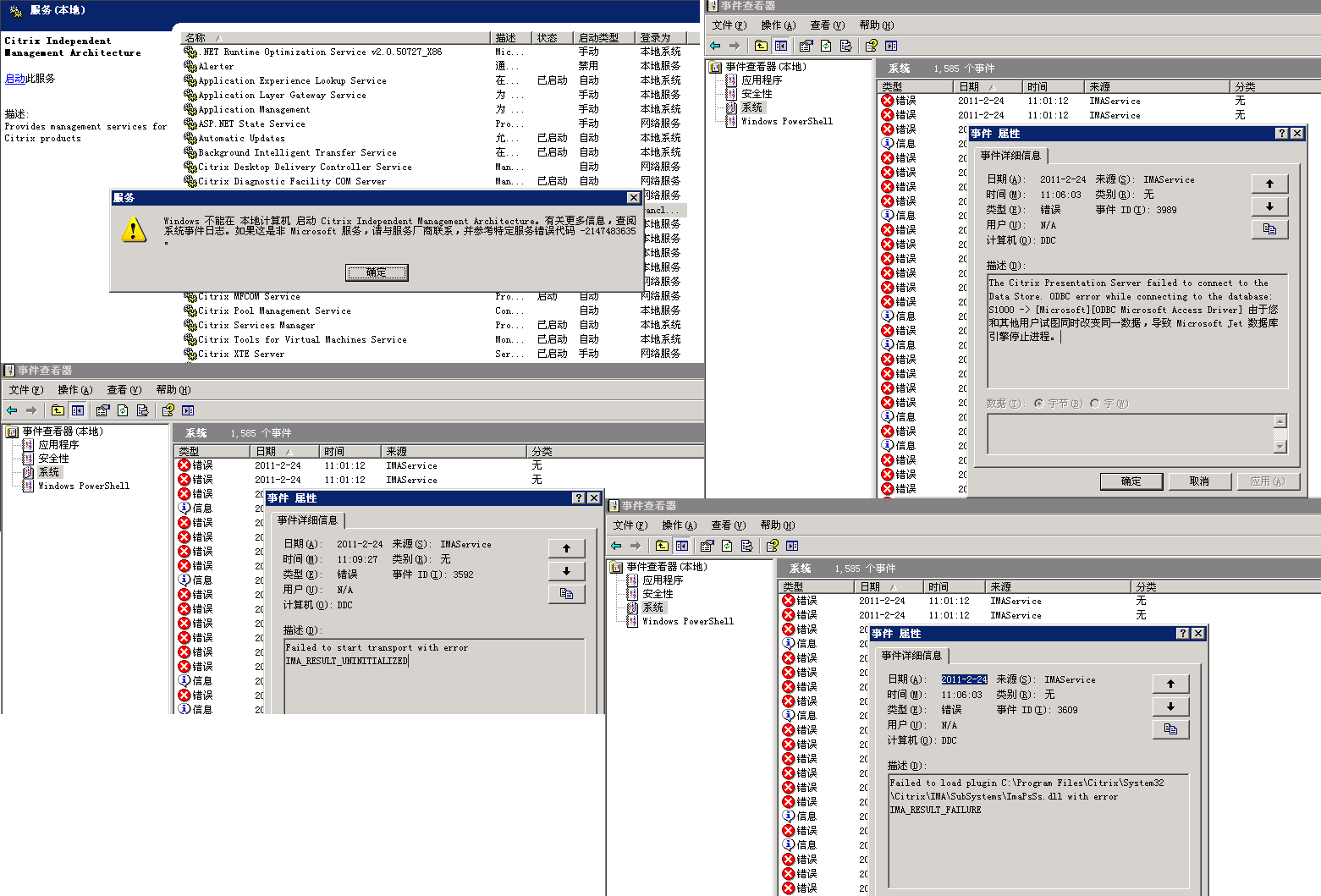The width and height of the screenshot is (1321, 896).
Task: Open 文件(F) menu in event 3989 Event Viewer
Action: point(729,25)
